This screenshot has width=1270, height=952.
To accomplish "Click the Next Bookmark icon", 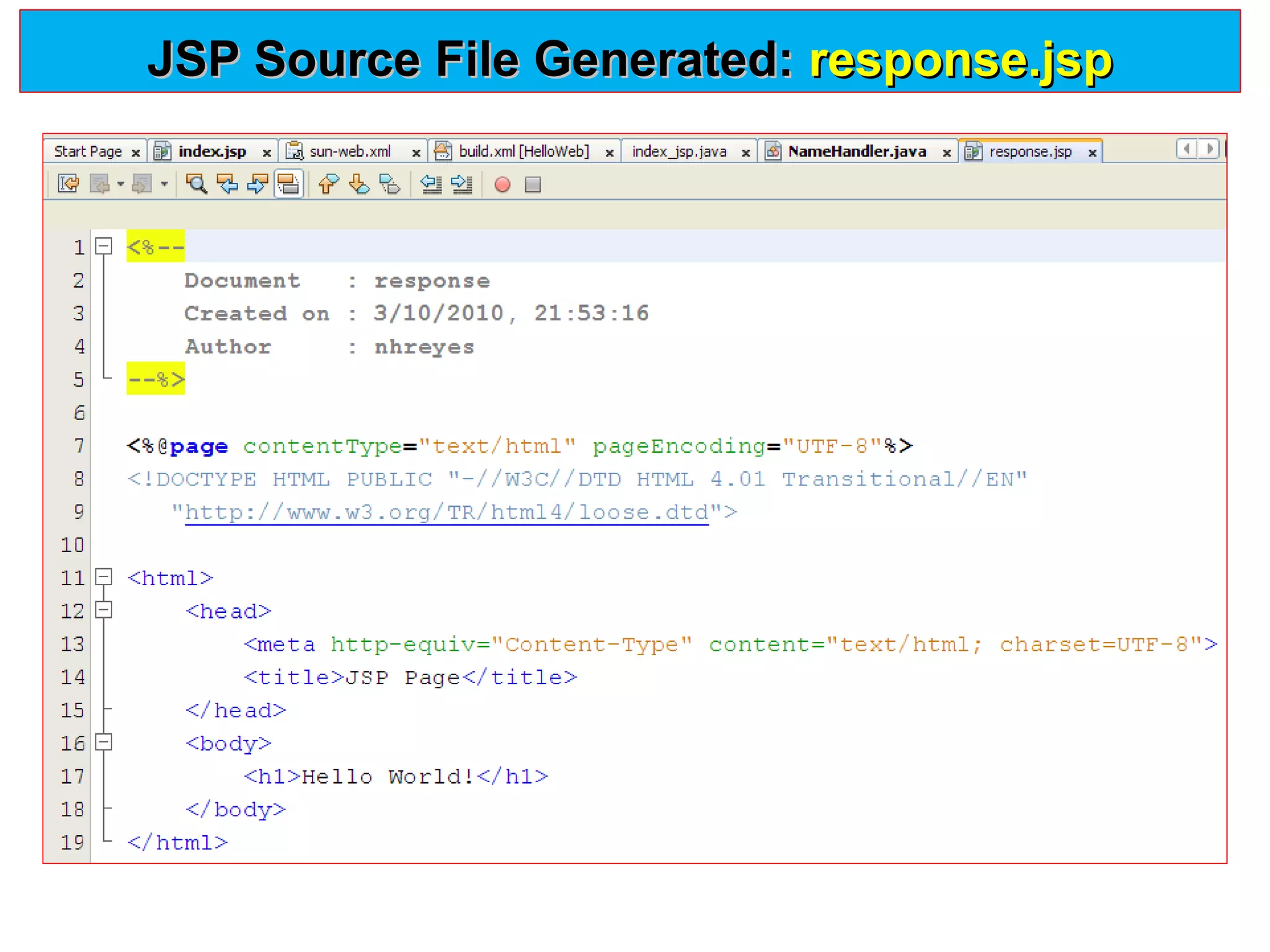I will (359, 184).
